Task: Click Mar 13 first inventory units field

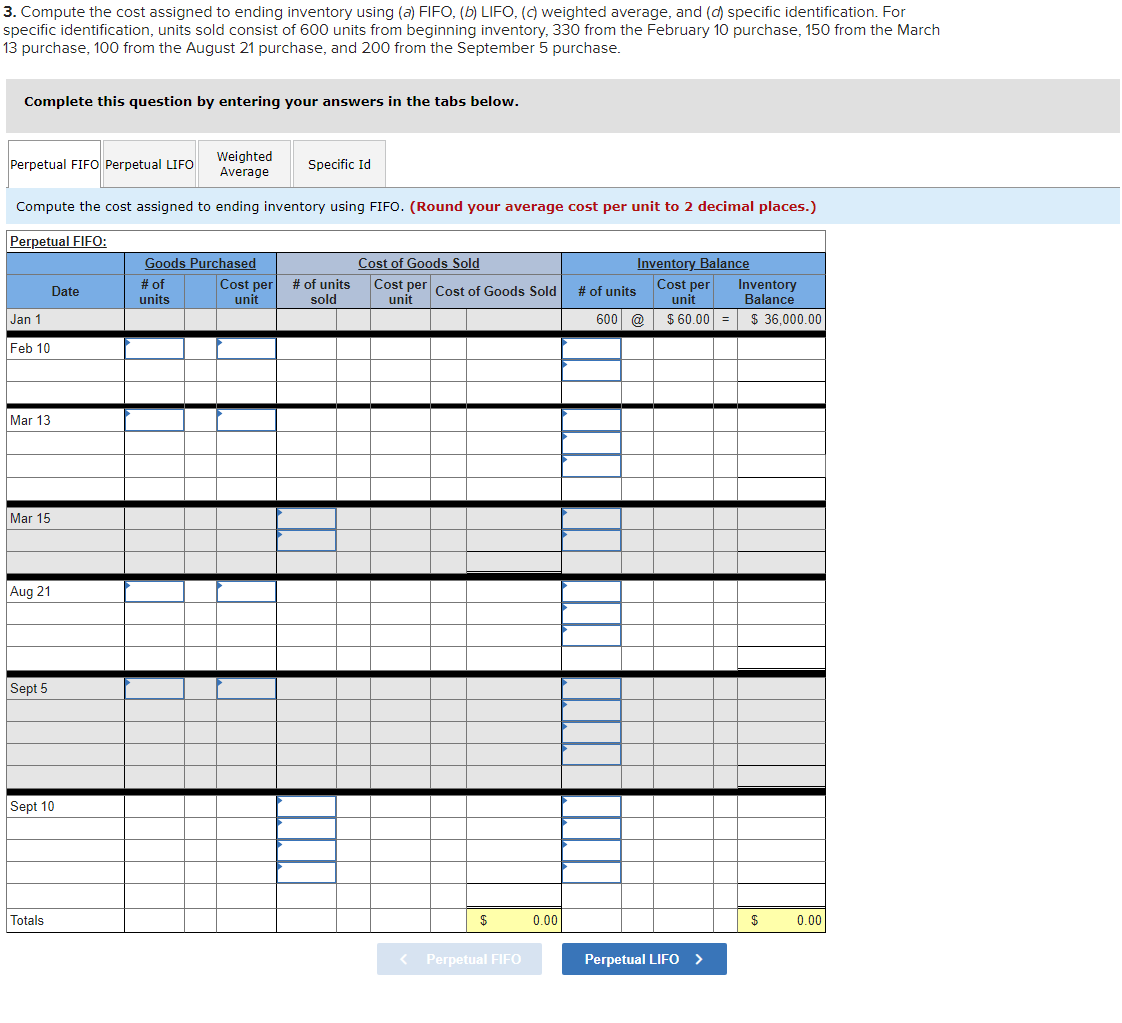Action: (591, 420)
